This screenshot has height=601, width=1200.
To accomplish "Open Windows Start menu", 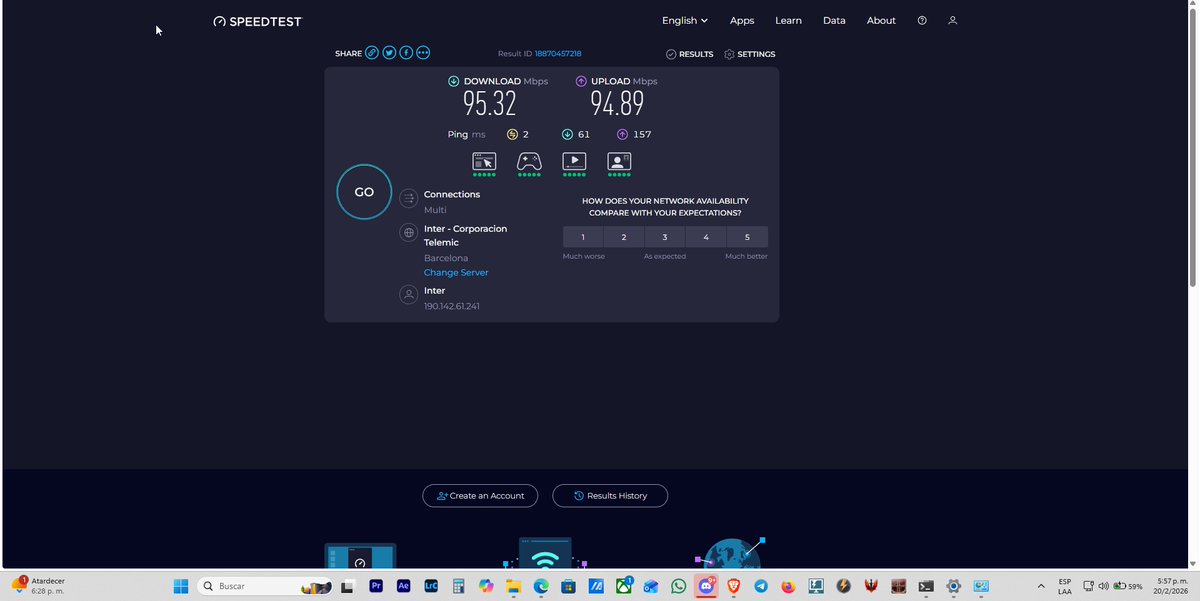I will (181, 586).
